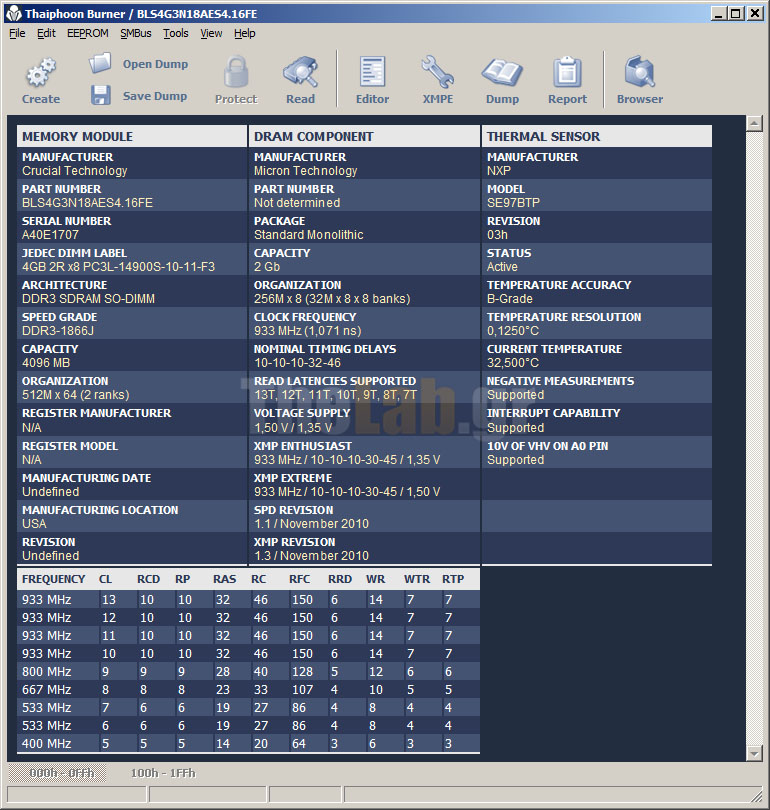
Task: Click the thermal sensor status Active value
Action: (502, 267)
